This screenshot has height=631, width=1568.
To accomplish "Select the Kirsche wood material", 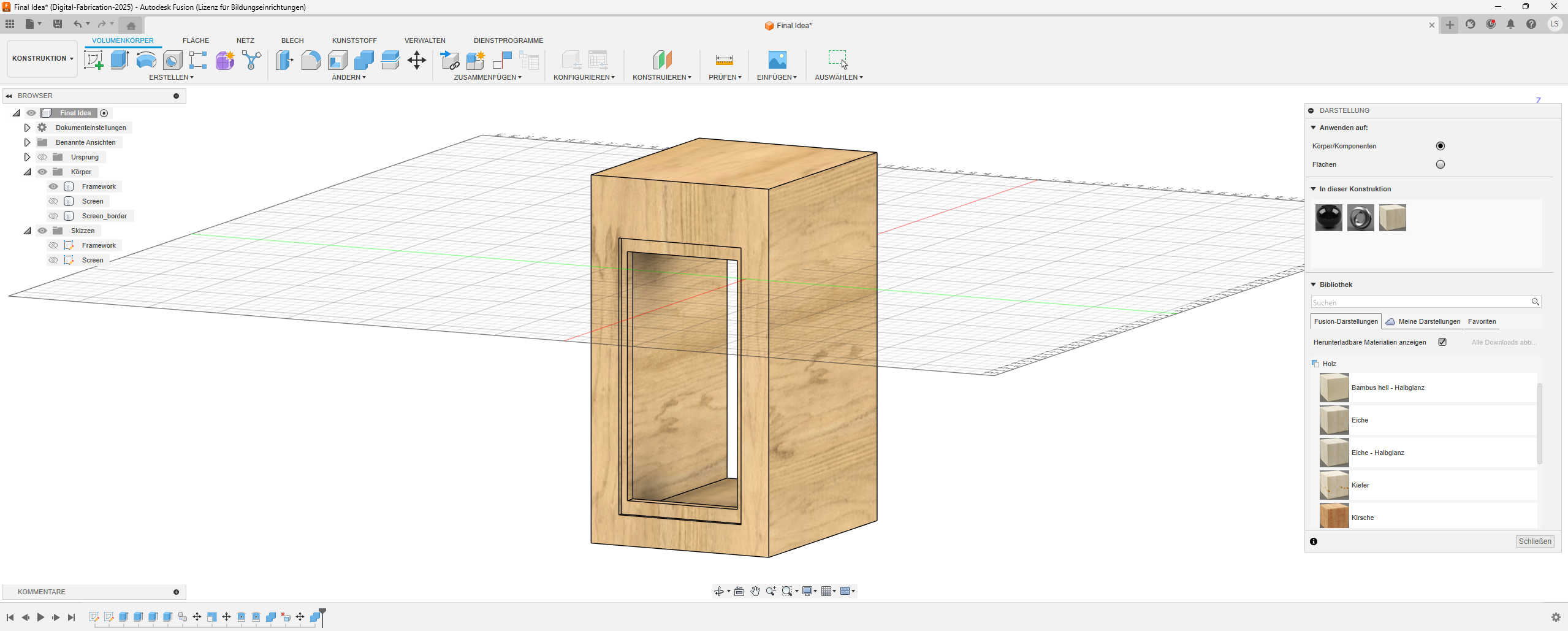I will 1363,518.
